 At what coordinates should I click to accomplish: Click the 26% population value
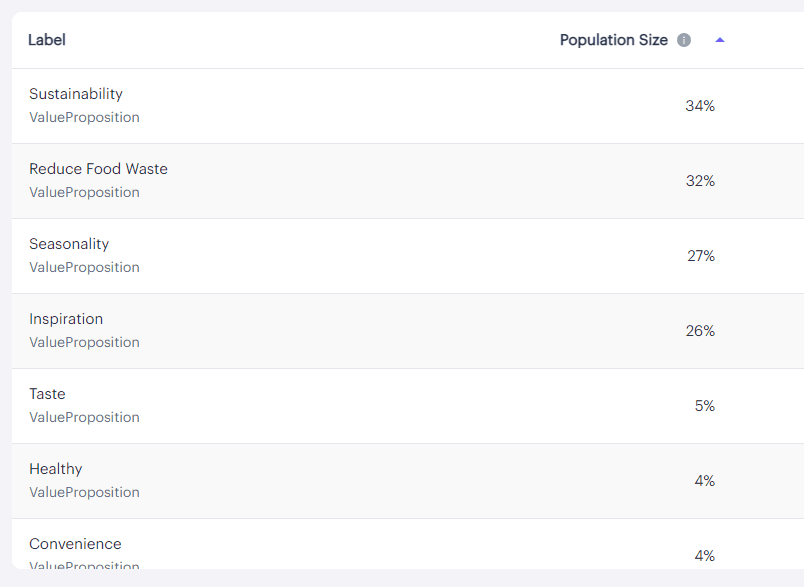700,331
